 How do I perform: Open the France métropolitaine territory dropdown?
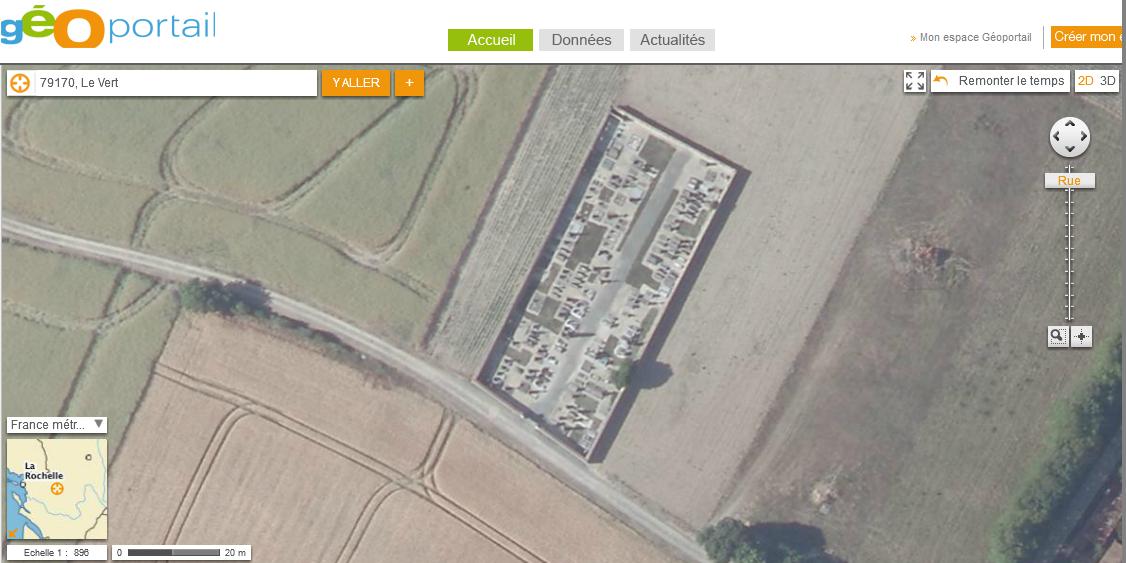pos(57,424)
